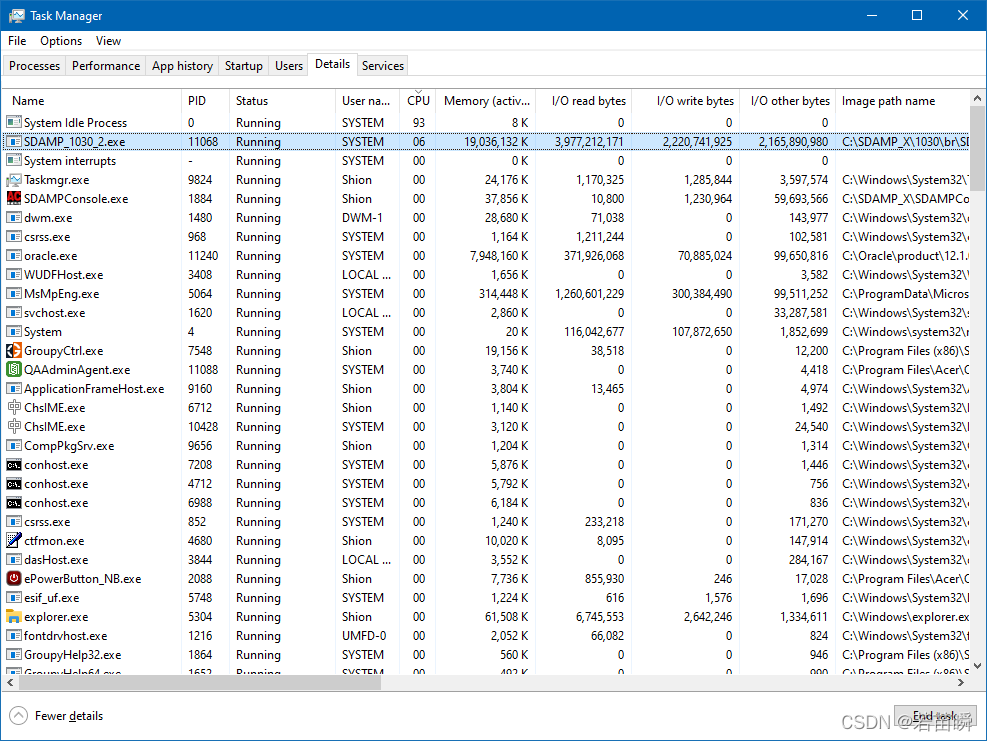Click the horizontal scrollbar left arrow
The image size is (987, 741).
(10, 682)
